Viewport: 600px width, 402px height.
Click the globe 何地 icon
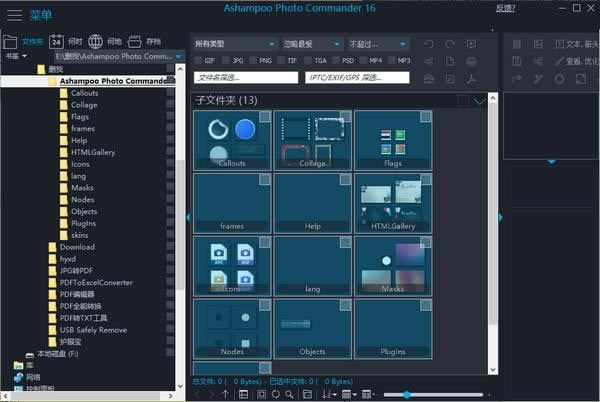click(x=96, y=42)
